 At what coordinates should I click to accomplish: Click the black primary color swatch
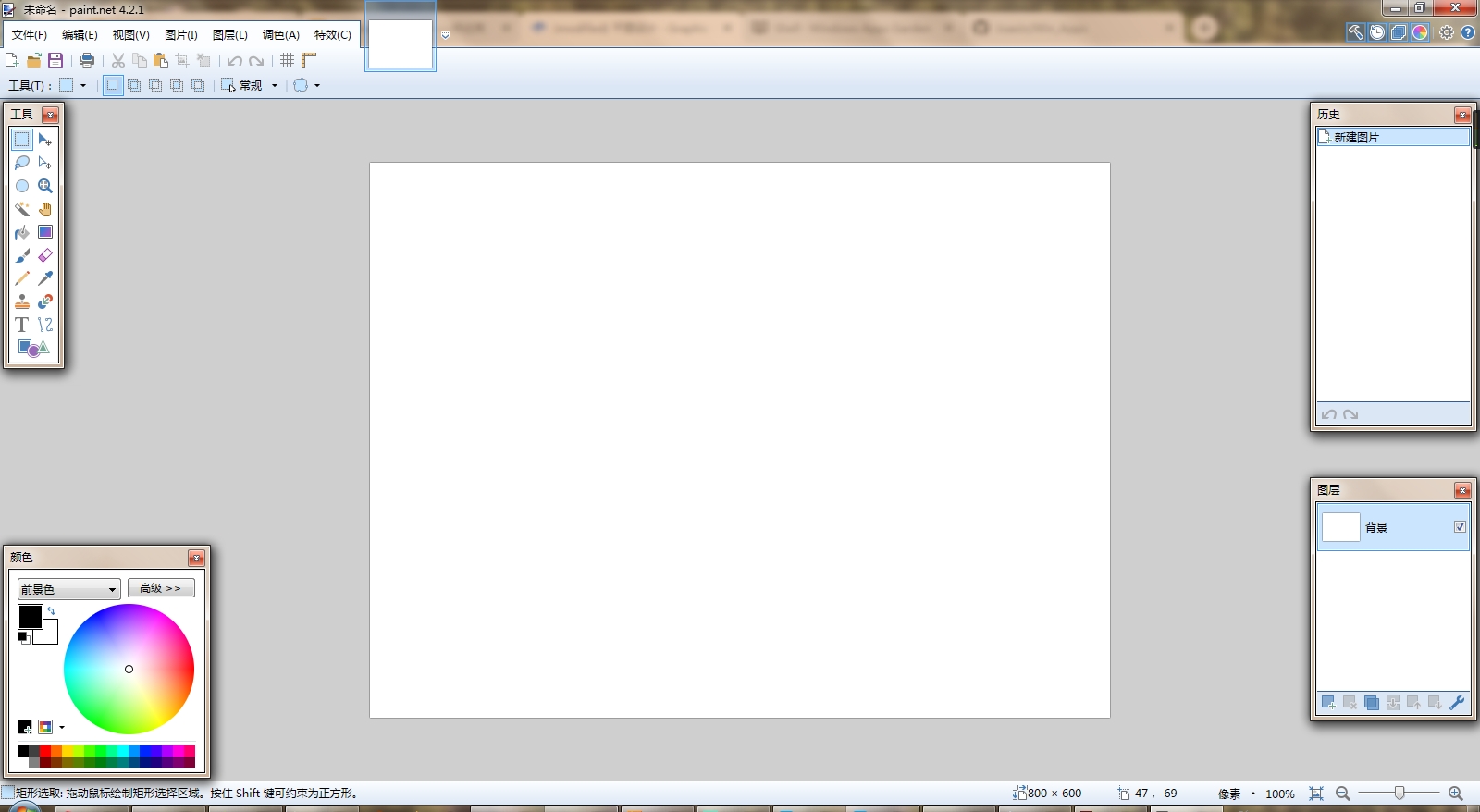29,616
